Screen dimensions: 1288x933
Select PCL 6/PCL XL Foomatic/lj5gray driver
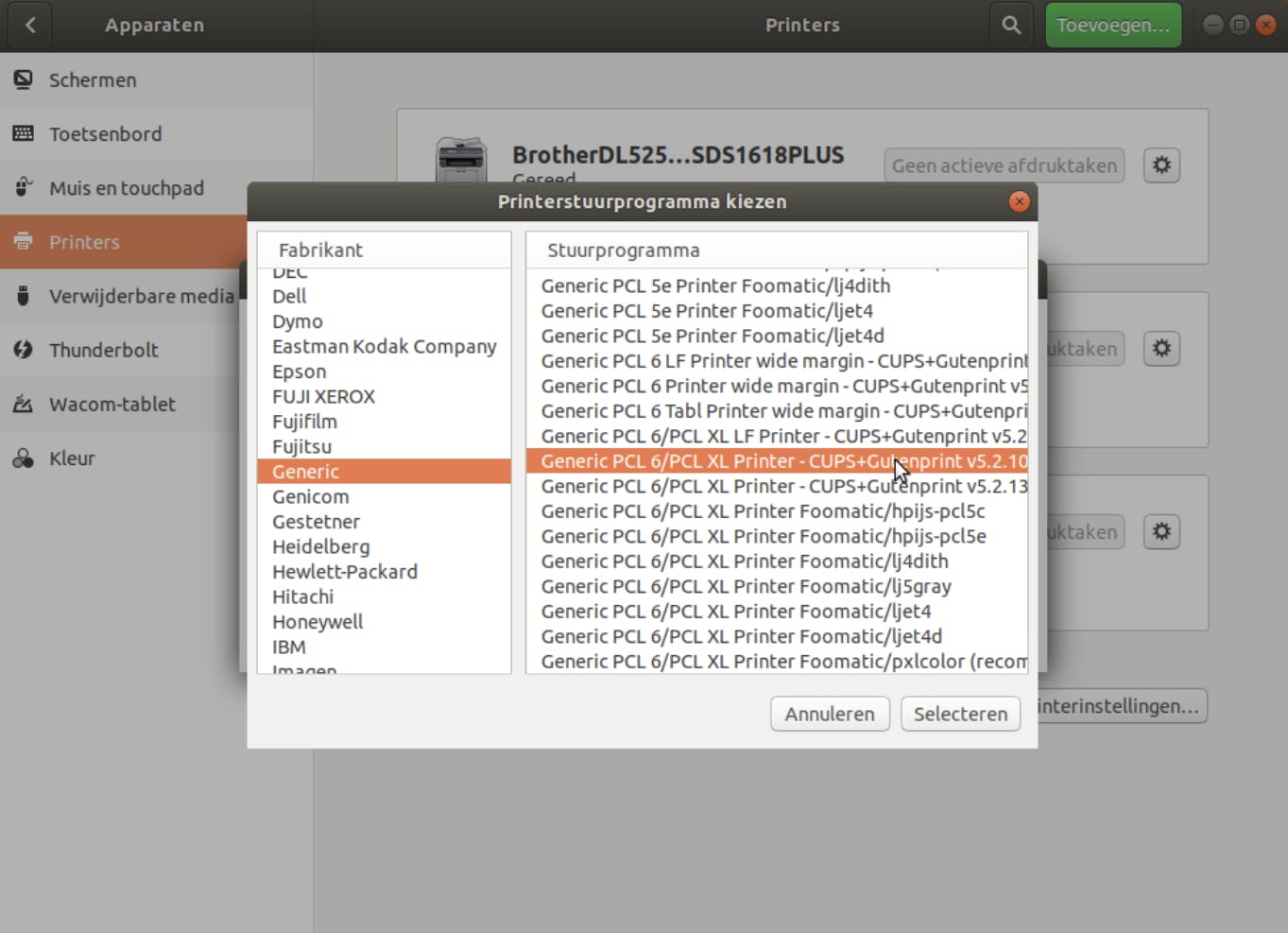pyautogui.click(x=777, y=586)
